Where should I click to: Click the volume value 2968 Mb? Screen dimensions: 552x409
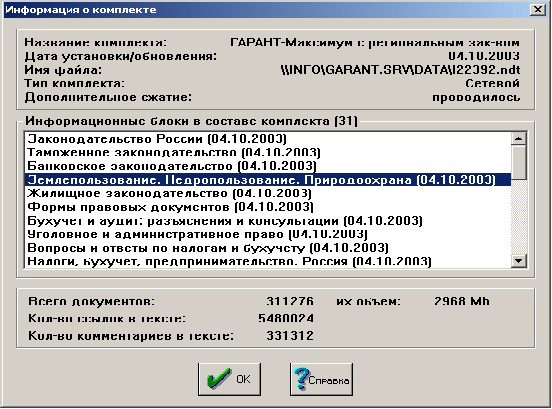pos(461,302)
